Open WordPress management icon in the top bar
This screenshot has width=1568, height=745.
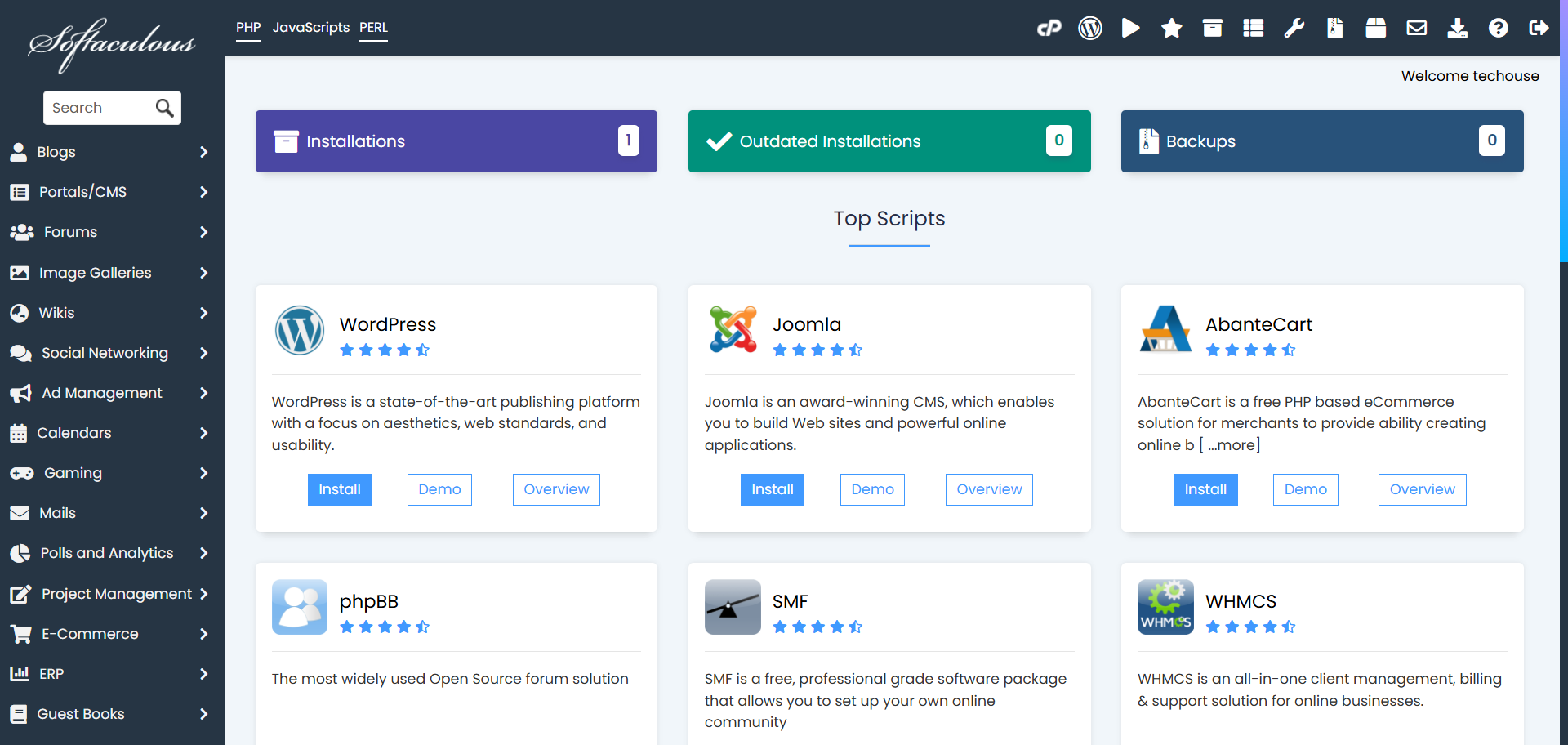[x=1090, y=29]
